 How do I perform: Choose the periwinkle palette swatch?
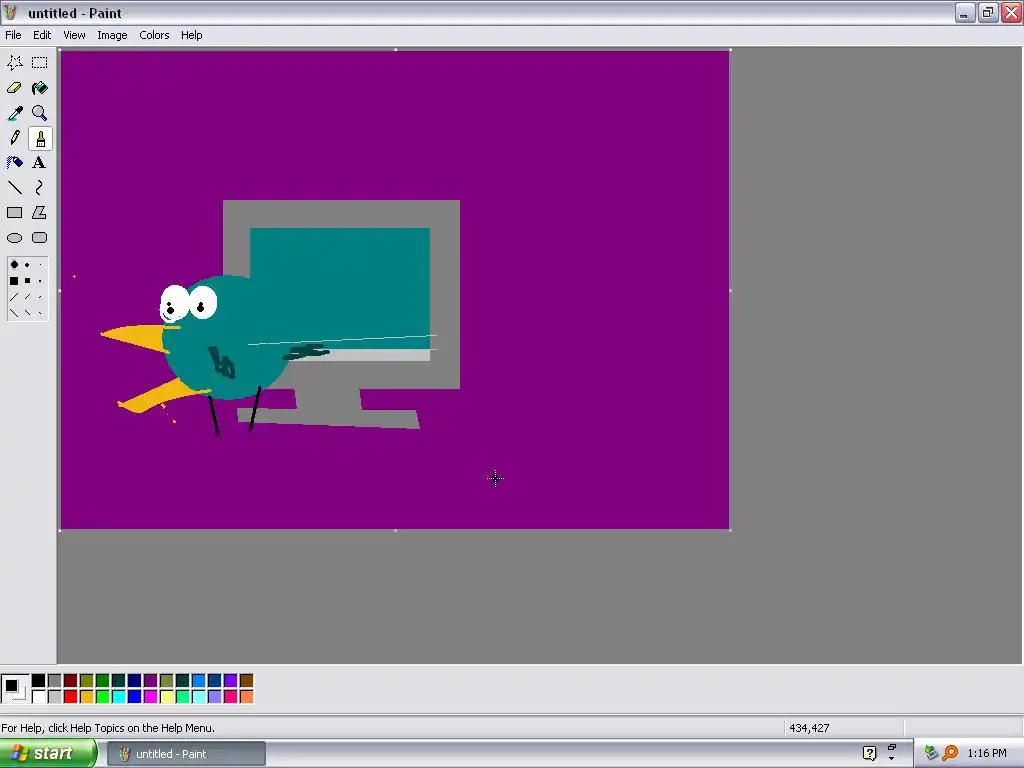(214, 697)
